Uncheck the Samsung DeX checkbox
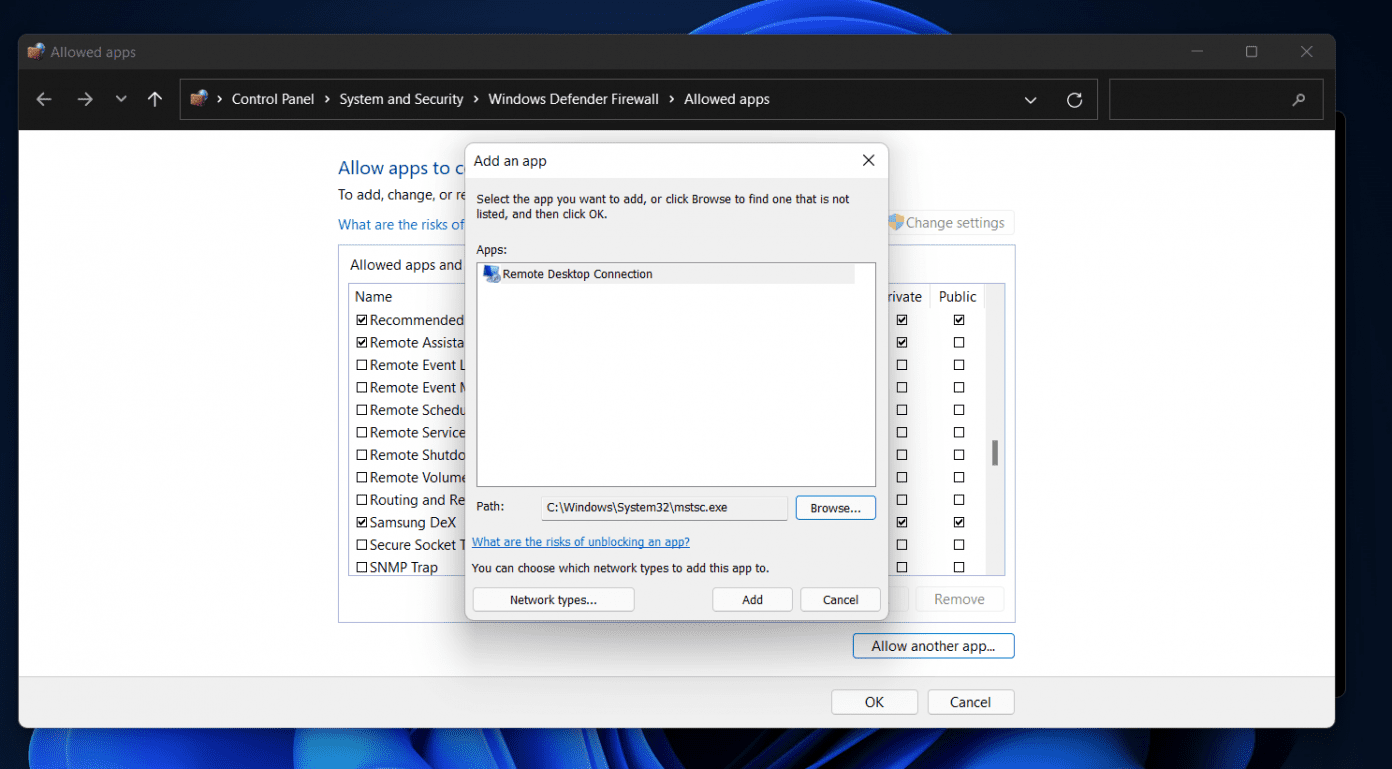The image size is (1392, 769). pos(361,522)
